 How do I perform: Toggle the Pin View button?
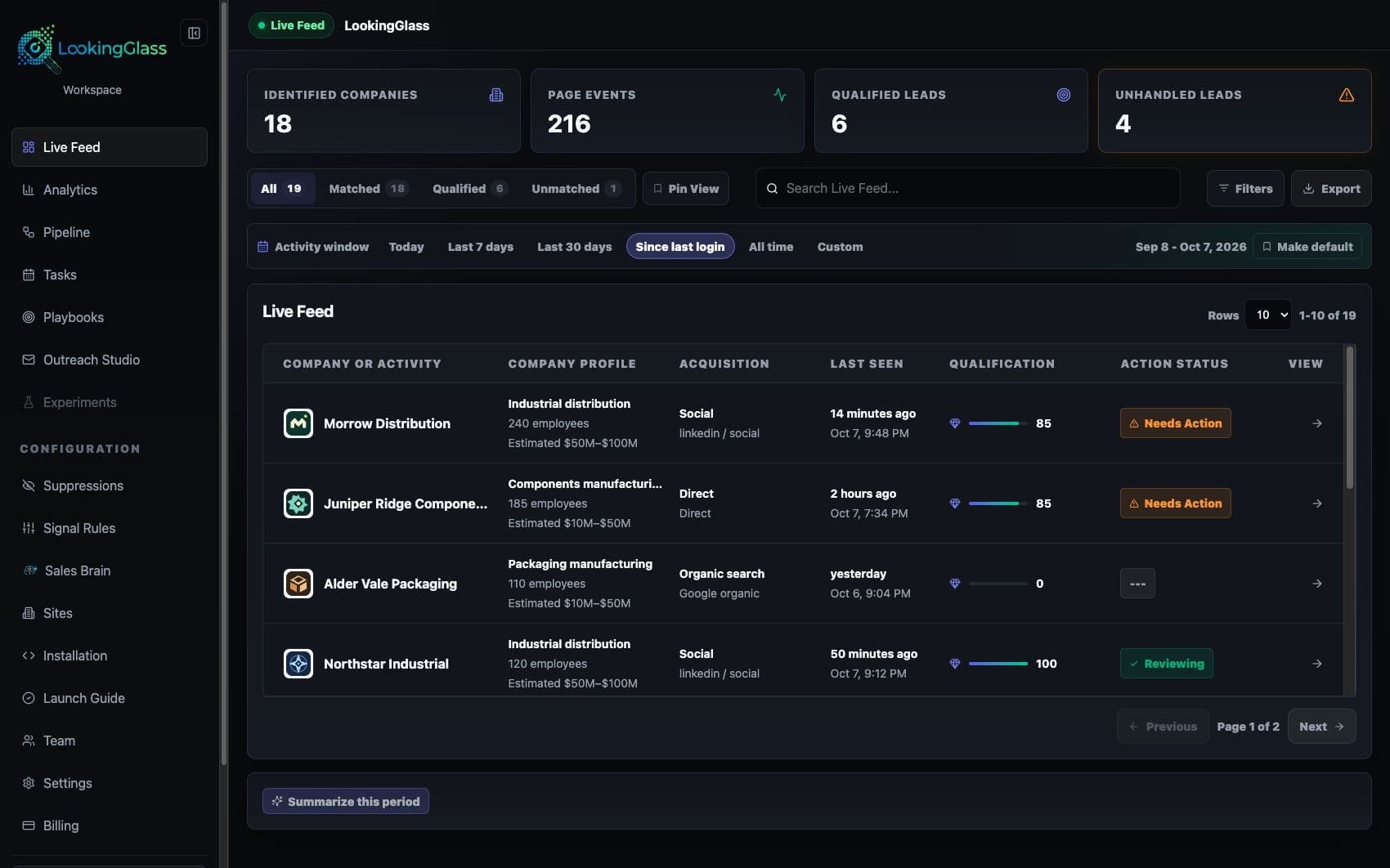pyautogui.click(x=686, y=189)
